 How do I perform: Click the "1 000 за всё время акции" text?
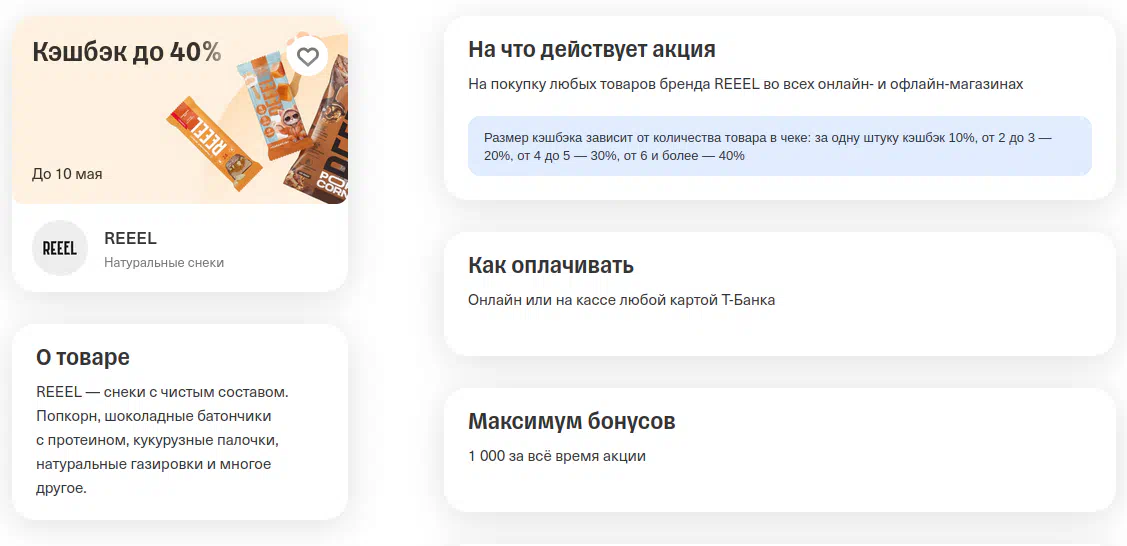point(557,456)
